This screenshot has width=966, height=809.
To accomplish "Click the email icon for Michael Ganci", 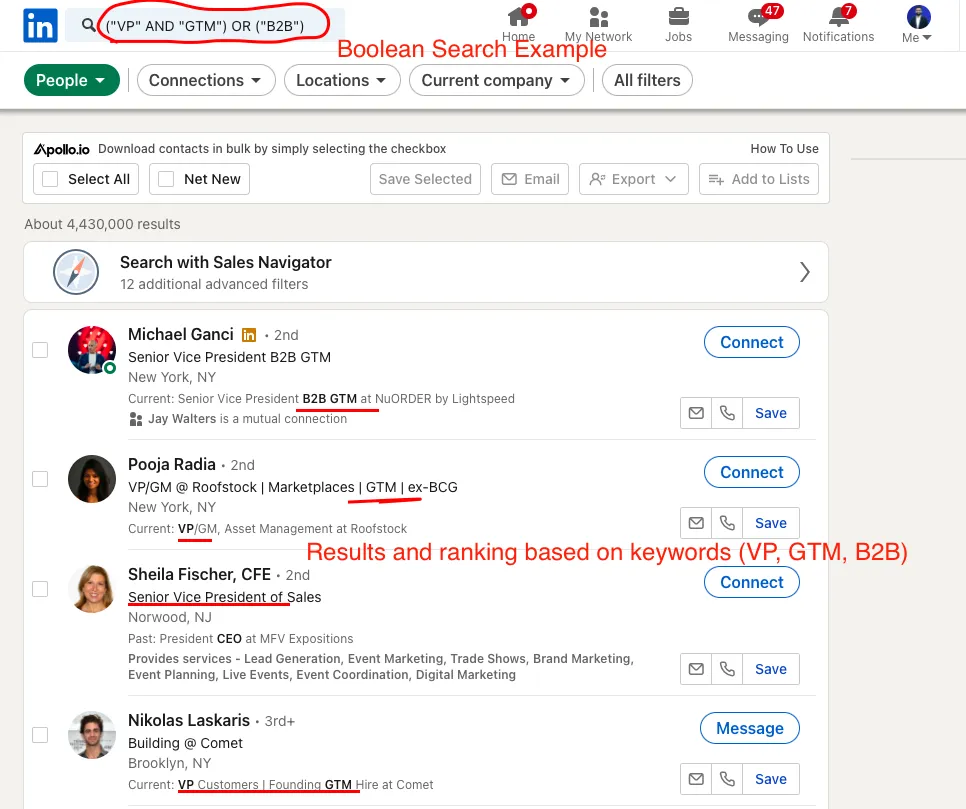I will (696, 413).
